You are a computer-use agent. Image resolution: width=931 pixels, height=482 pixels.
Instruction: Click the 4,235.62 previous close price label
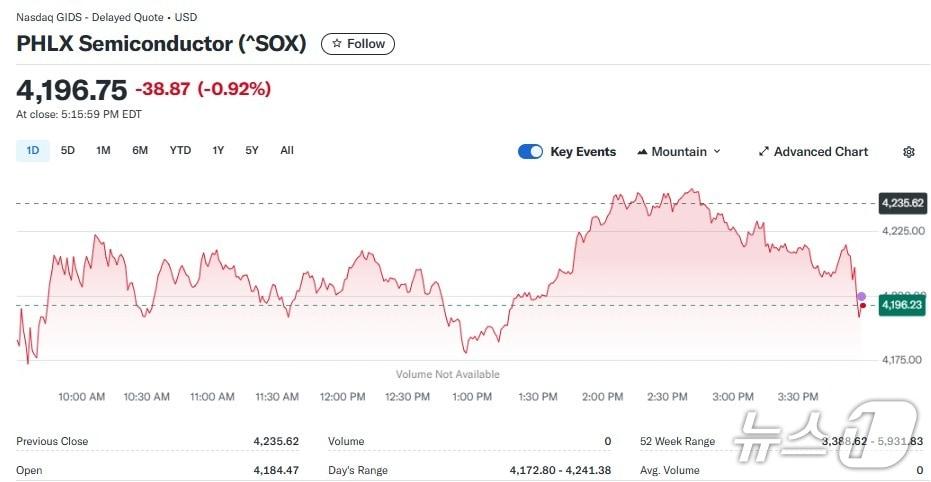(902, 203)
